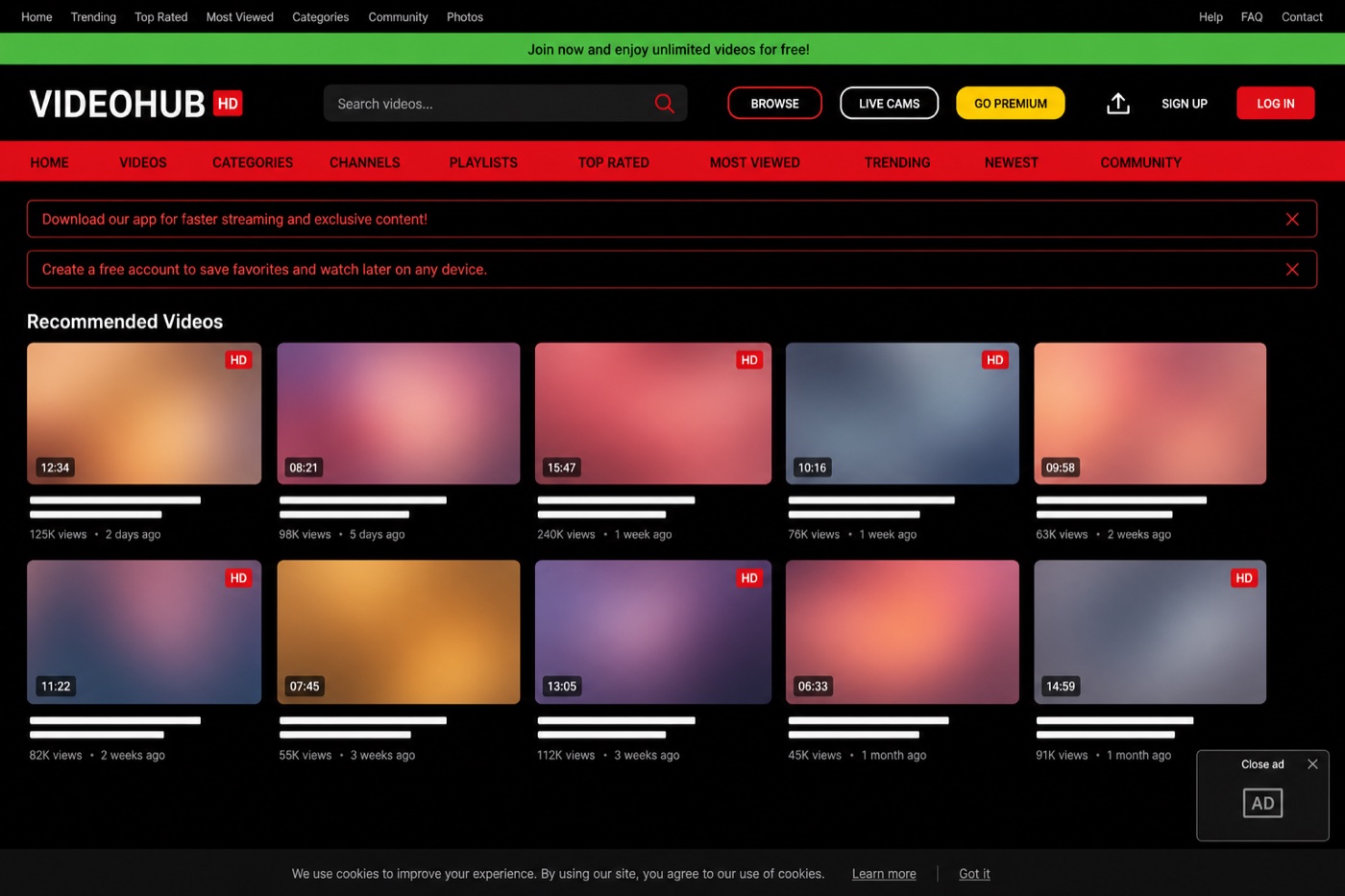Click the Home link in top bar

[37, 17]
